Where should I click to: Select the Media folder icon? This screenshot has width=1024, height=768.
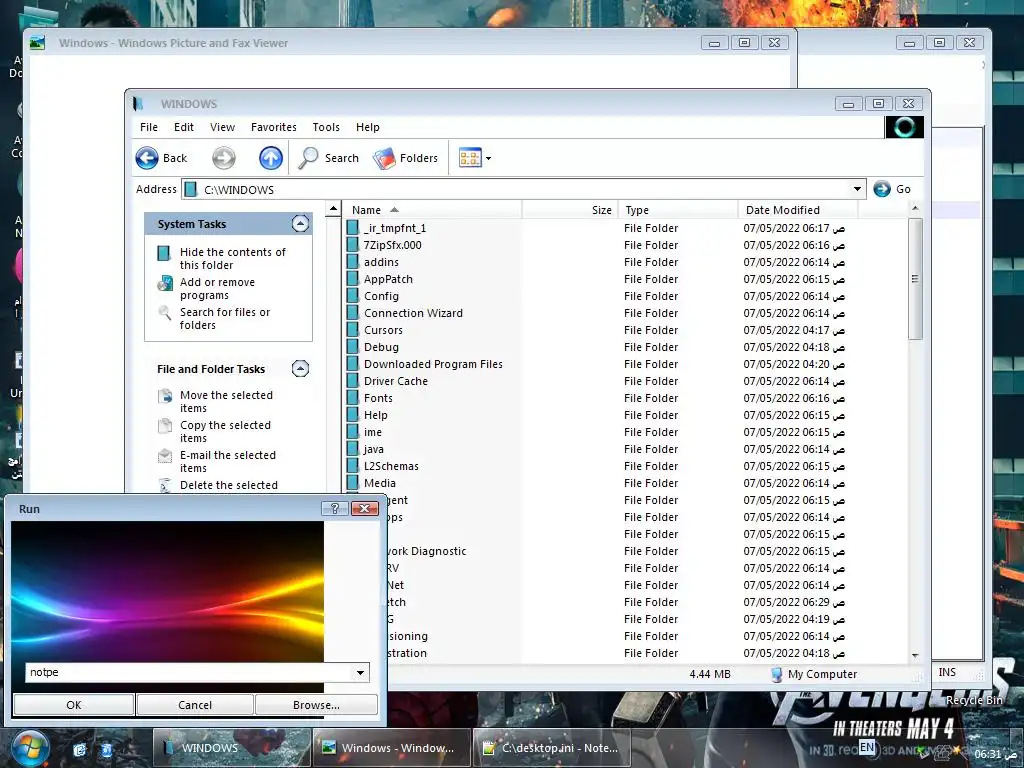coord(353,483)
